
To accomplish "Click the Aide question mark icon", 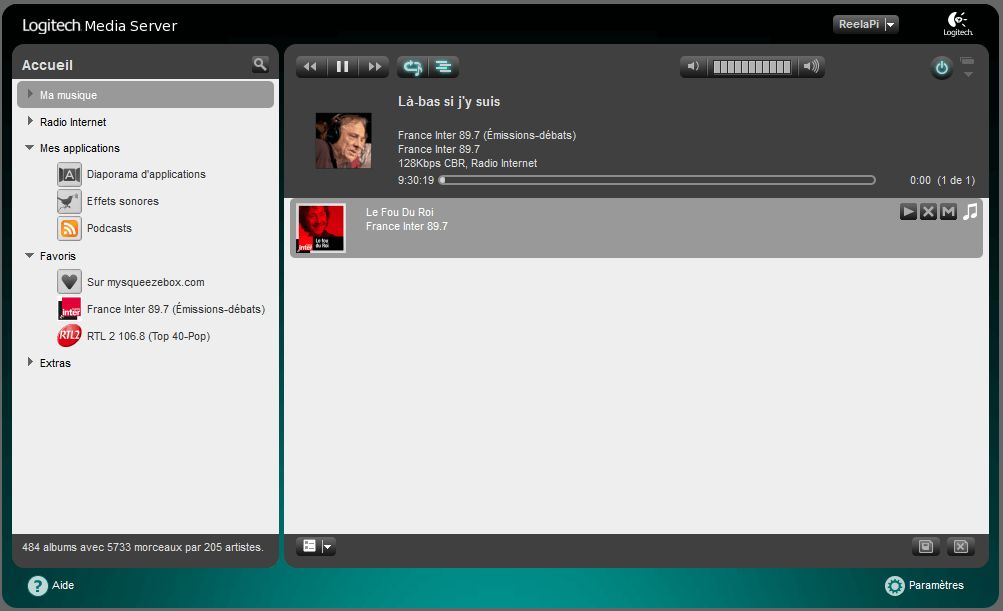I will pos(37,585).
